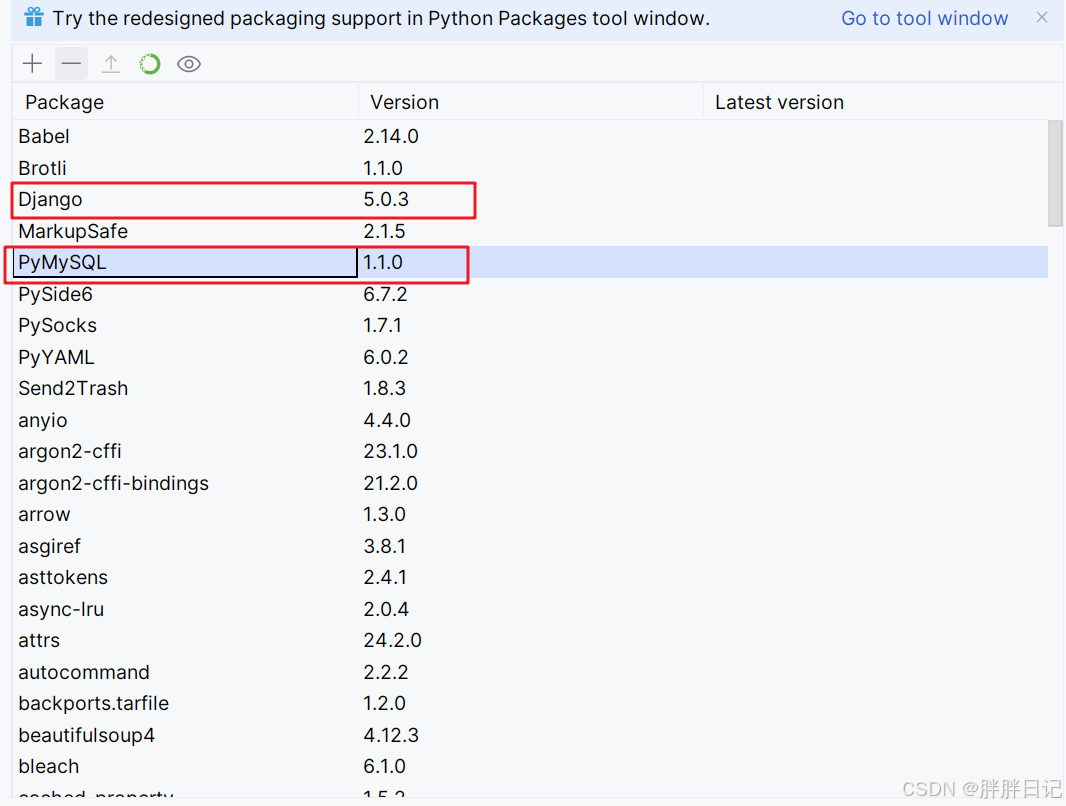The height and width of the screenshot is (806, 1066).
Task: Dismiss the packaging support banner
Action: click(1042, 18)
